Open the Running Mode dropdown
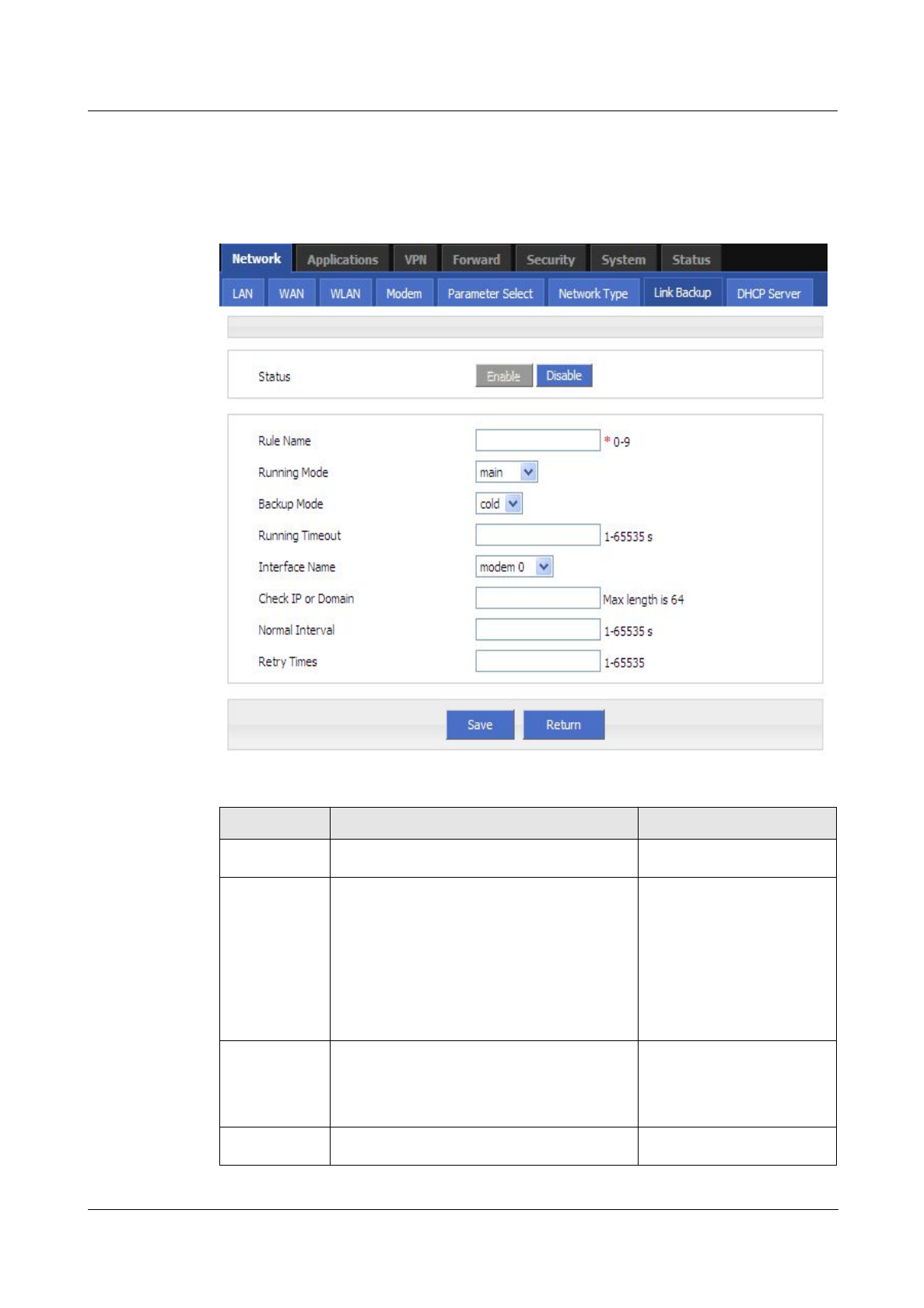Screen dimensions: 924x1308 [506, 472]
